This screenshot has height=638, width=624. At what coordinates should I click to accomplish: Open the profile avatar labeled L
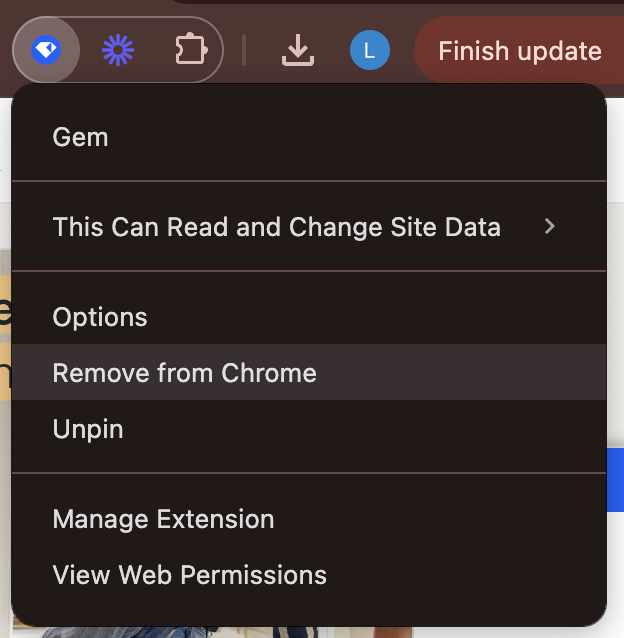point(370,50)
